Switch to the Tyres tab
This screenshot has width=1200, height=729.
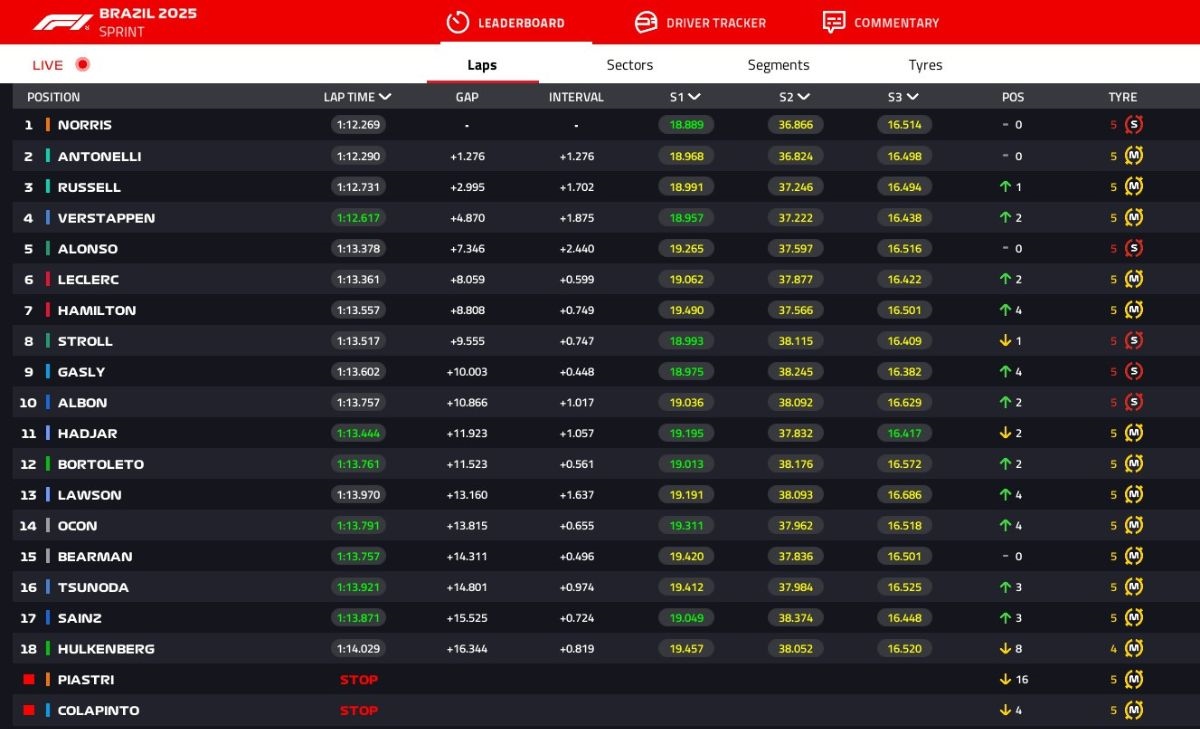tap(925, 65)
